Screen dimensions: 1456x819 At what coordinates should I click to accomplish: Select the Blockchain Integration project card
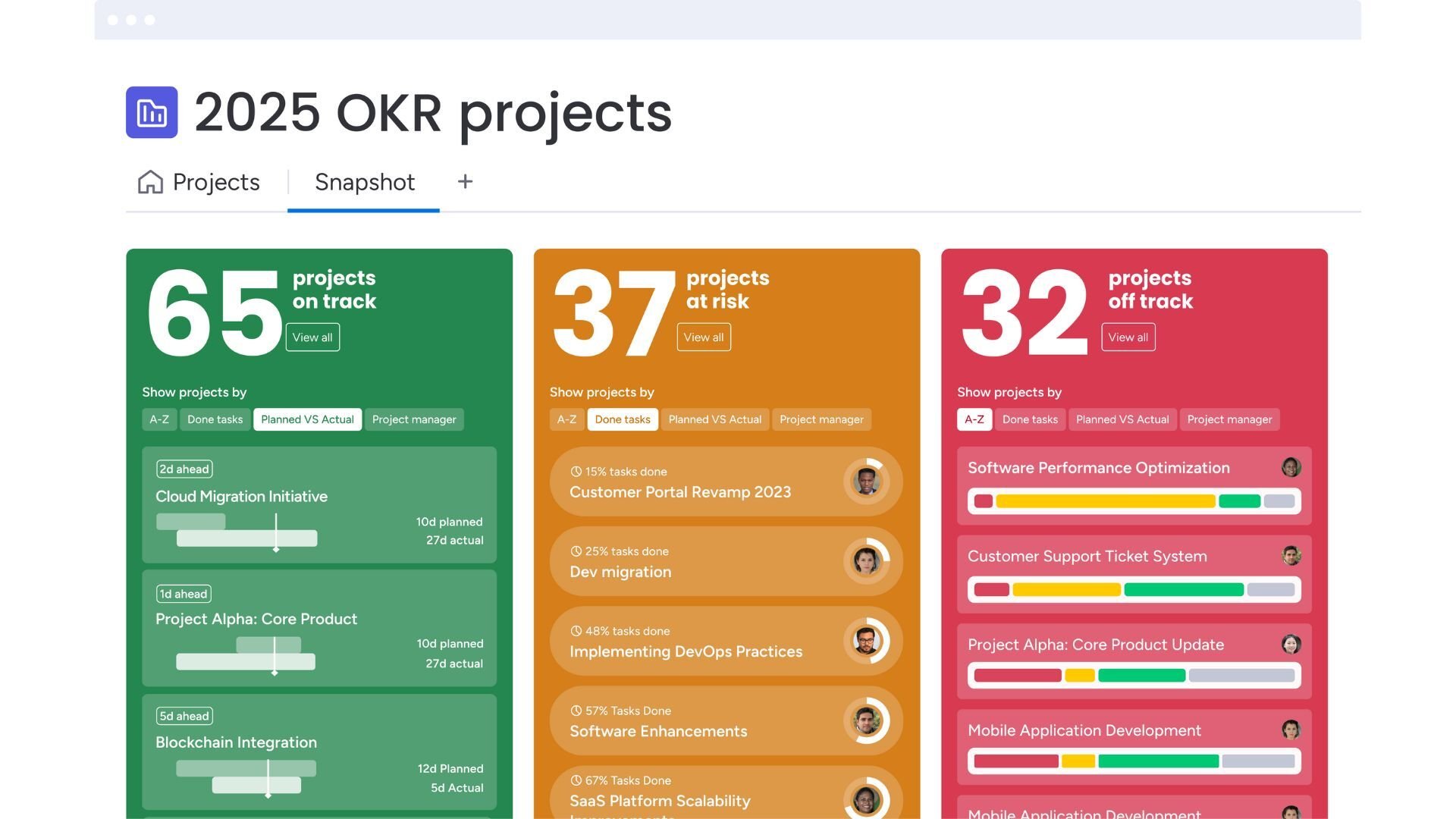coord(318,751)
